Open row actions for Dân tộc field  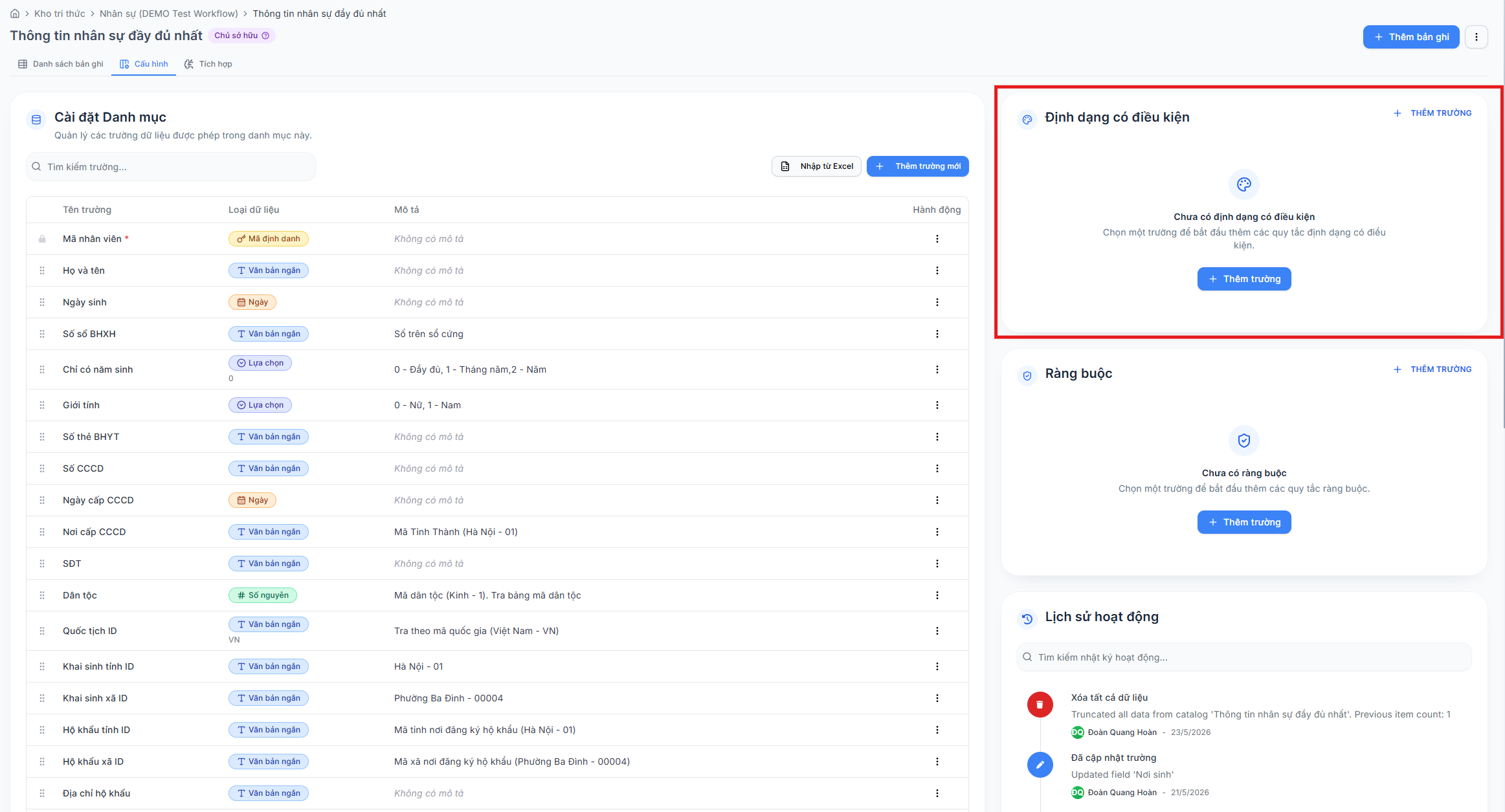[937, 595]
